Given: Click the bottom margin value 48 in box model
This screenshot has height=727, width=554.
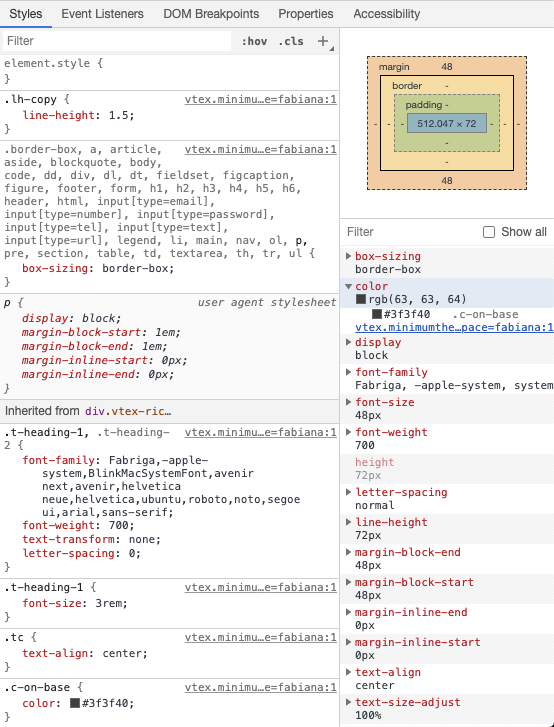Looking at the screenshot, I should [447, 181].
